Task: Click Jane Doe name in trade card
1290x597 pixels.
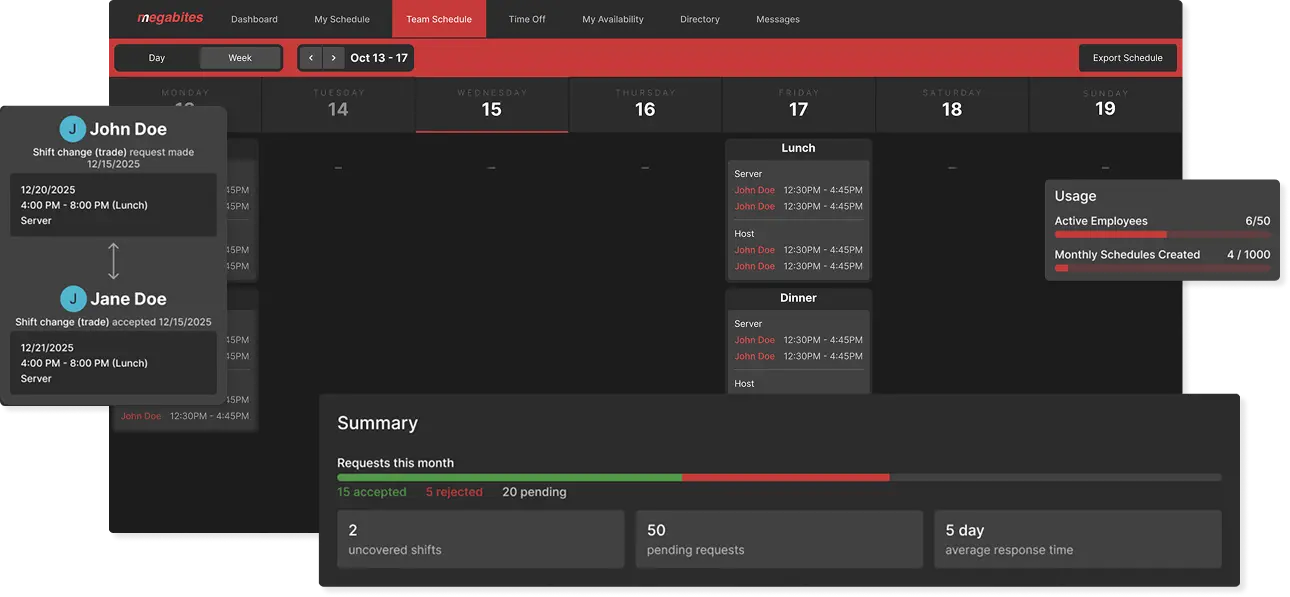Action: [128, 299]
